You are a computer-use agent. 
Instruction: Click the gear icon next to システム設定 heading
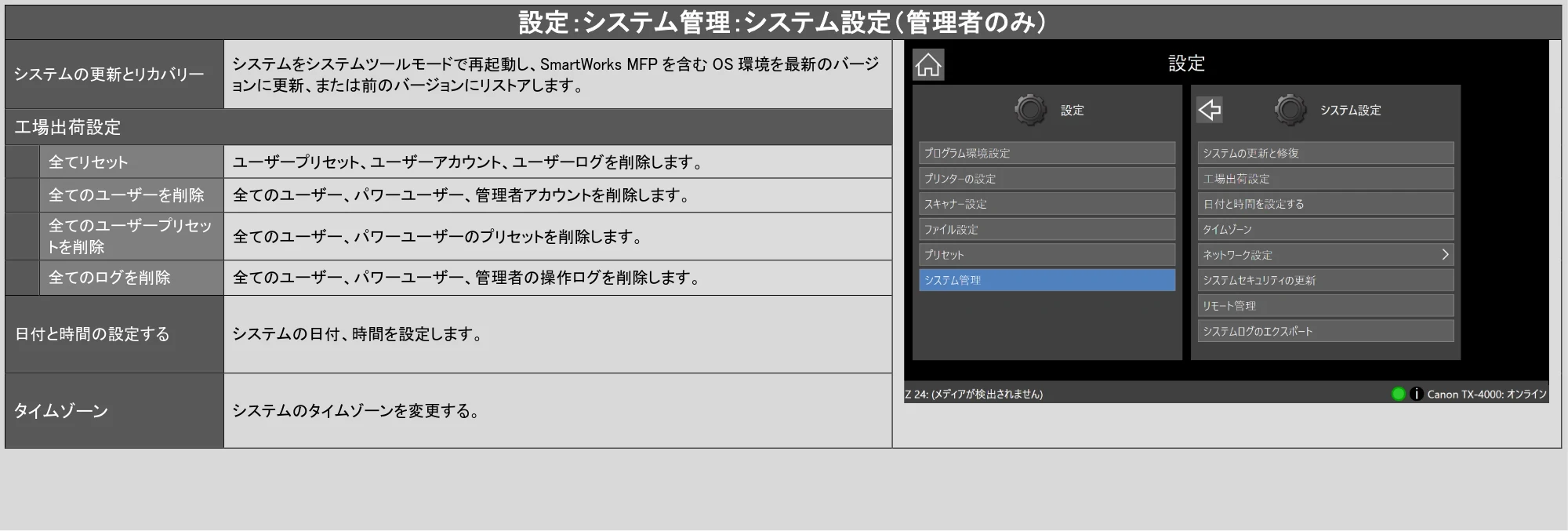click(x=1290, y=110)
